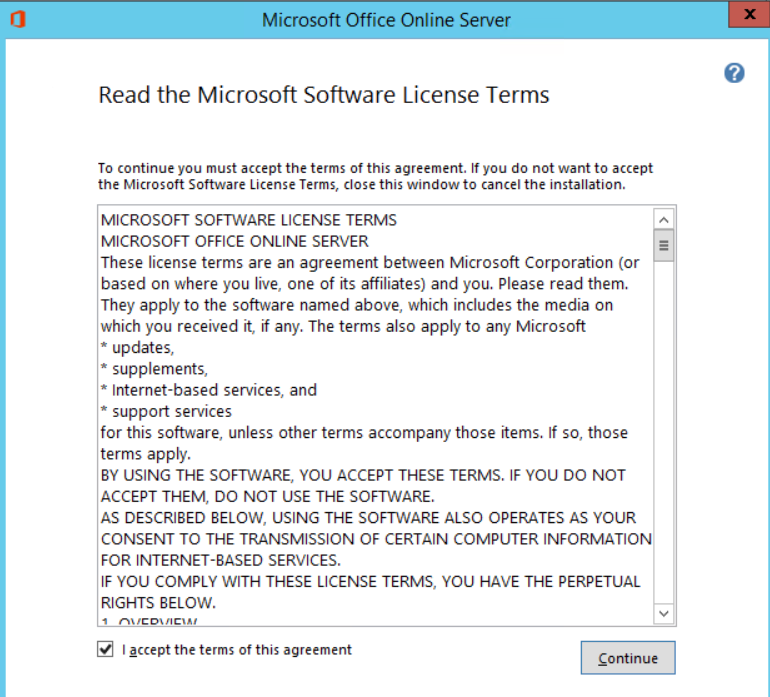
Task: Click 'FOR INTERNET-BASED SERVICES.' line
Action: (220, 560)
